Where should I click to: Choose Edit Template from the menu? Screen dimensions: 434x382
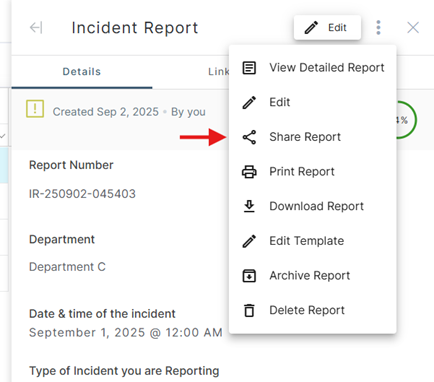[x=313, y=241]
